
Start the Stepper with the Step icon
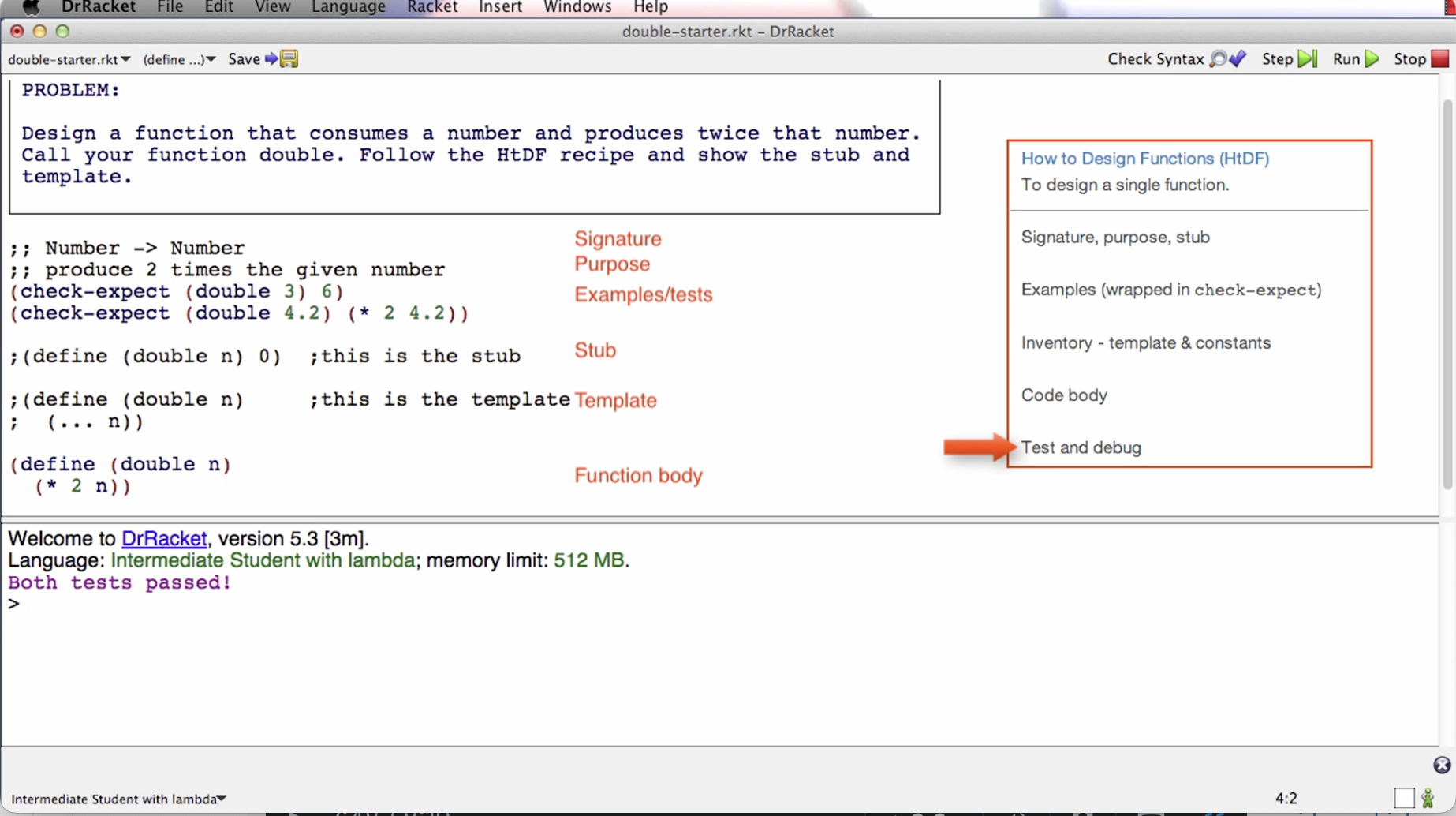point(1308,58)
